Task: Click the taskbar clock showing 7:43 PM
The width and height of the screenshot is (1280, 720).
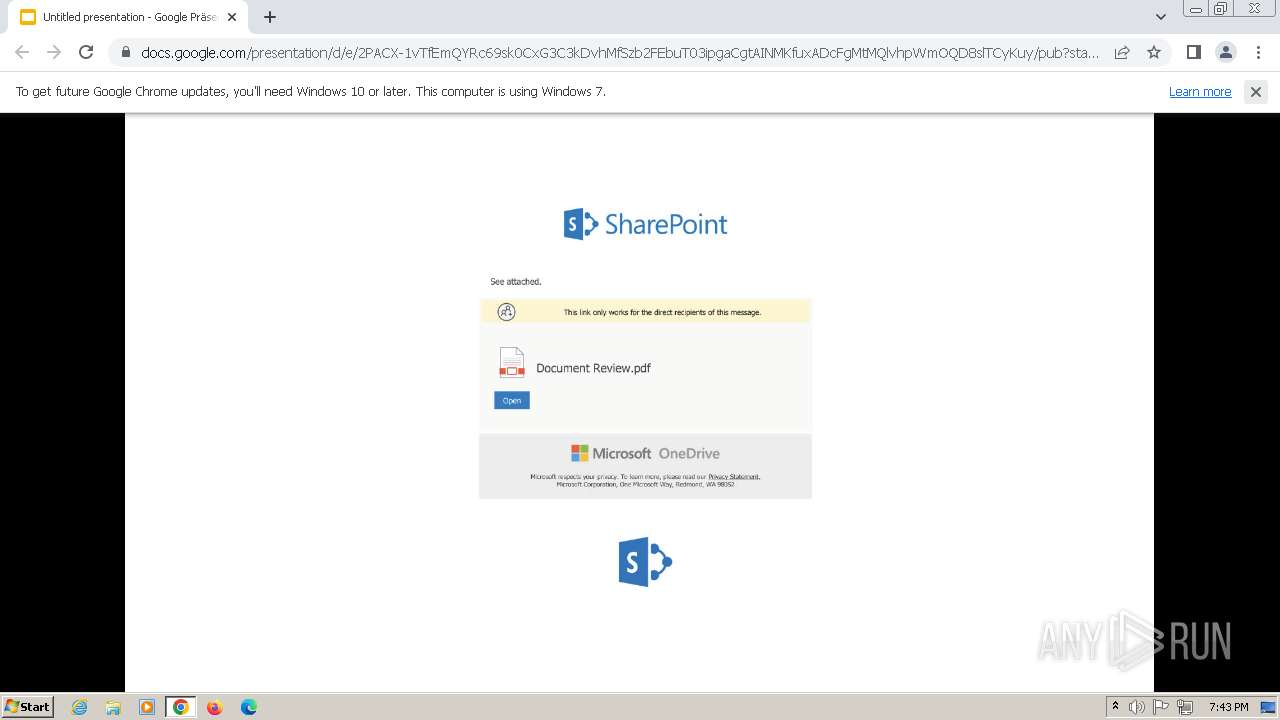Action: pyautogui.click(x=1228, y=707)
